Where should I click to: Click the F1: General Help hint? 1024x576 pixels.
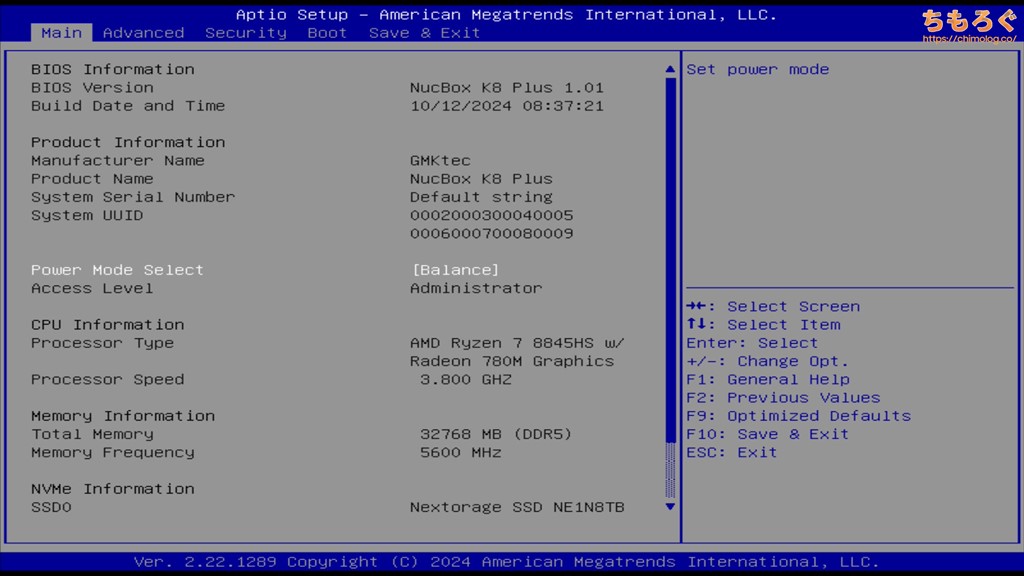click(x=768, y=379)
